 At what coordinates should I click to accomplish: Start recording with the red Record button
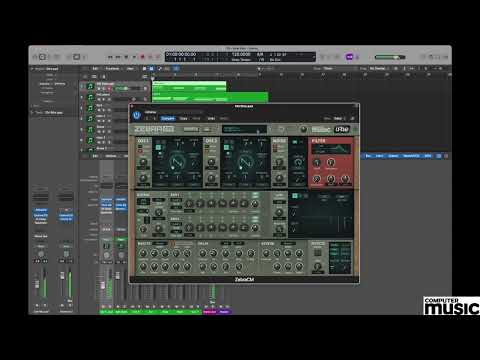pyautogui.click(x=143, y=57)
